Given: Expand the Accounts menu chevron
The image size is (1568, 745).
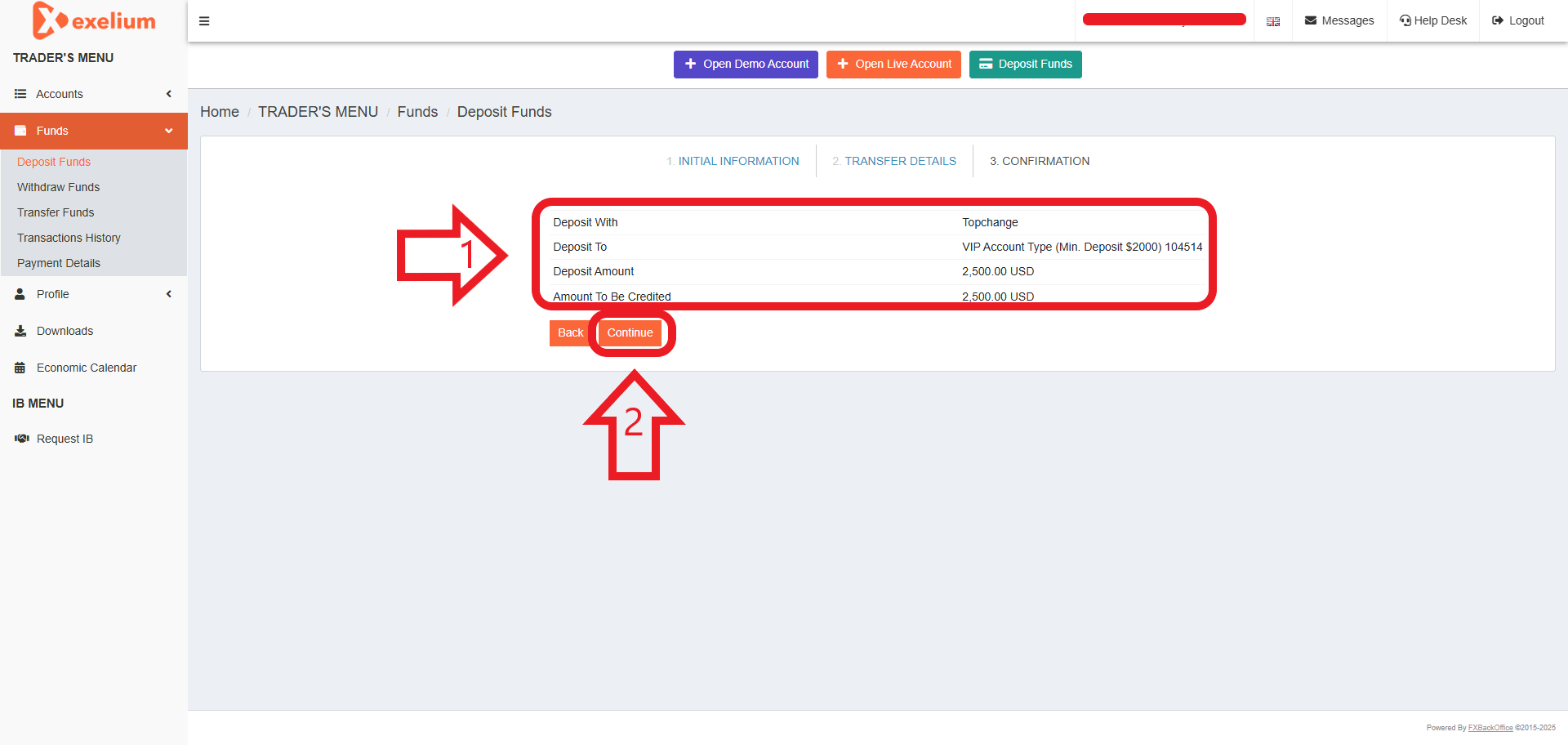Looking at the screenshot, I should [x=169, y=94].
